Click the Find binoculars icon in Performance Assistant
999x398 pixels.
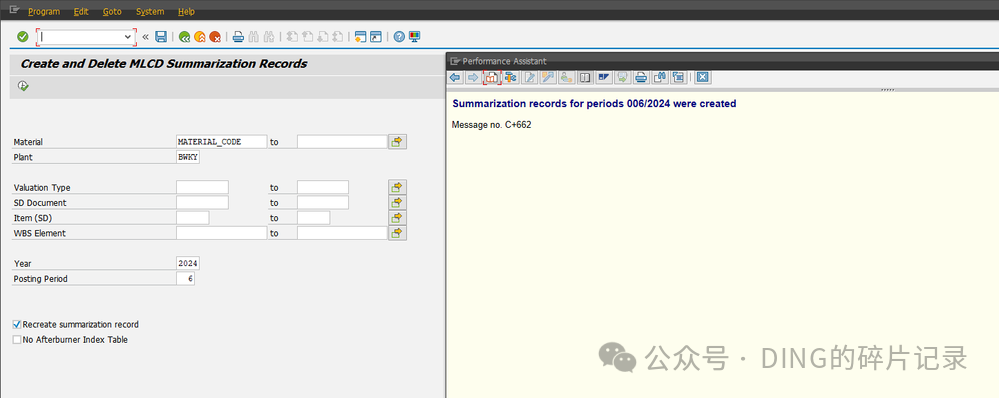coord(659,77)
